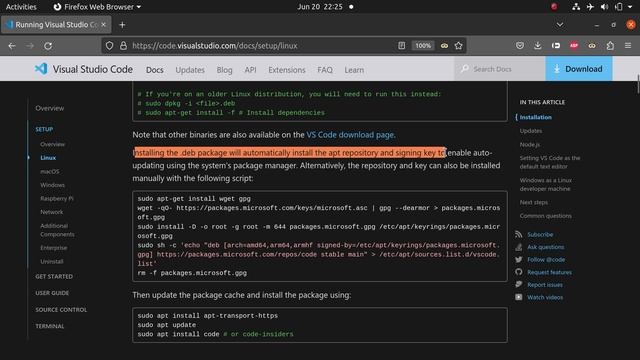Click the 100% zoom level indicator

tap(423, 46)
